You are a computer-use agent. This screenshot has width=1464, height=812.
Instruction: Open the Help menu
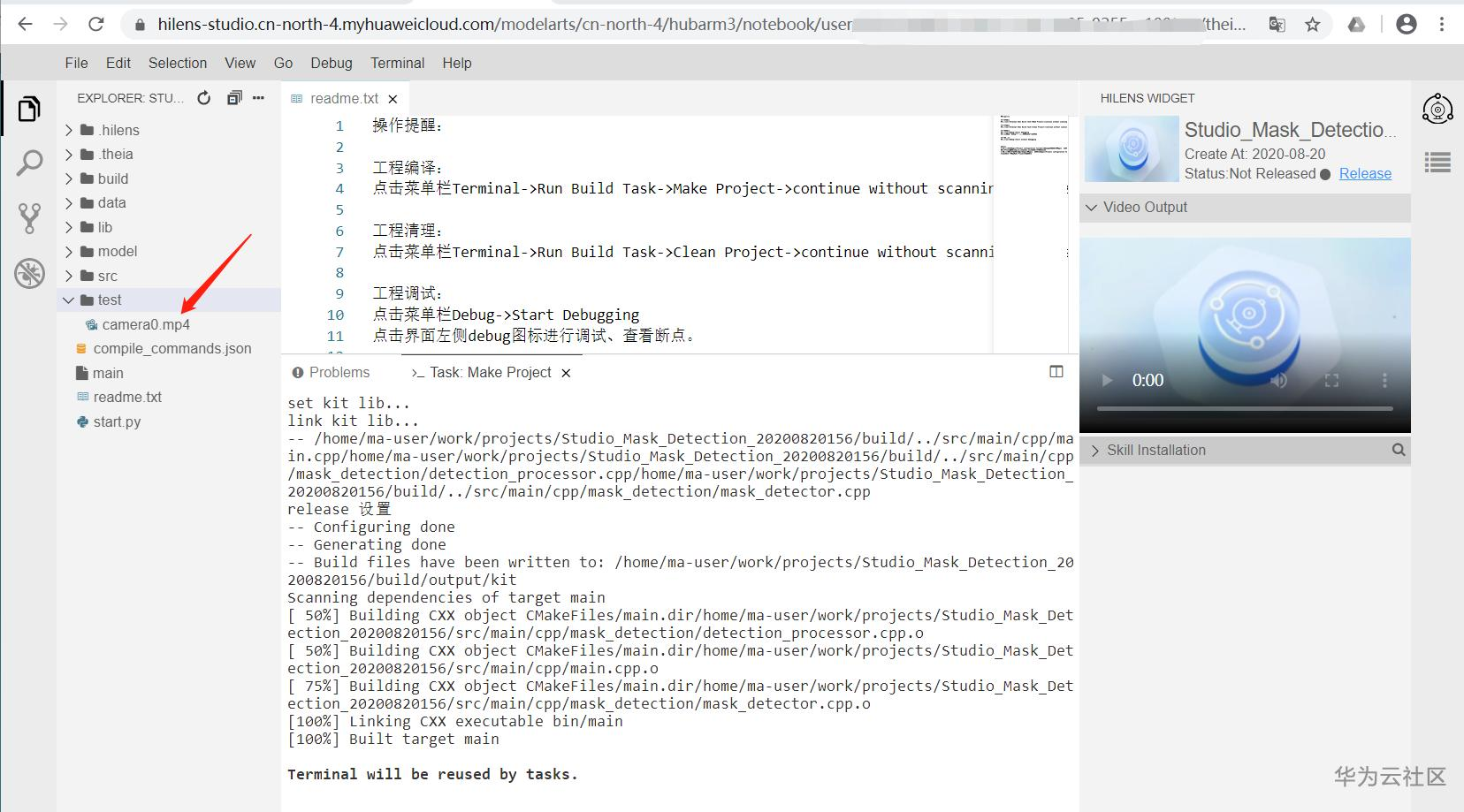(x=457, y=63)
